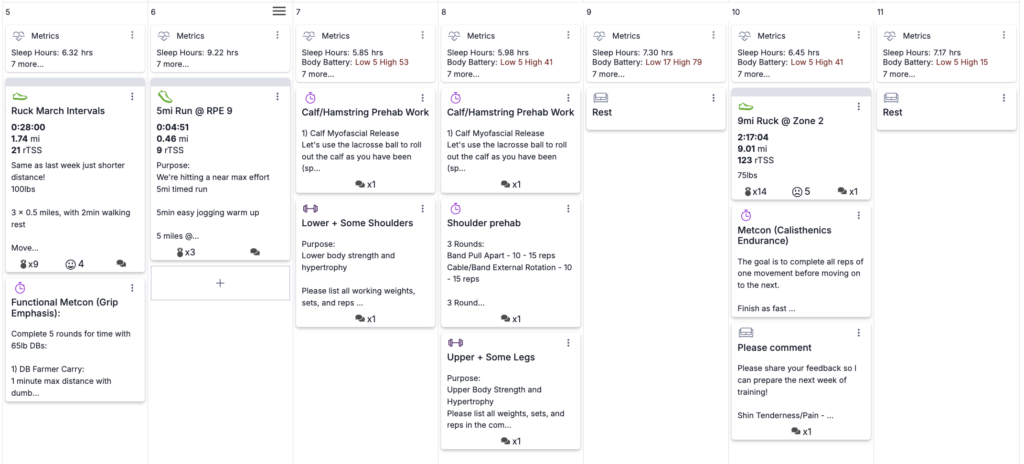Screen dimensions: 1024x464
Task: Click the dumbbell icon on Lower + Some Shoulders
Action: [310, 208]
